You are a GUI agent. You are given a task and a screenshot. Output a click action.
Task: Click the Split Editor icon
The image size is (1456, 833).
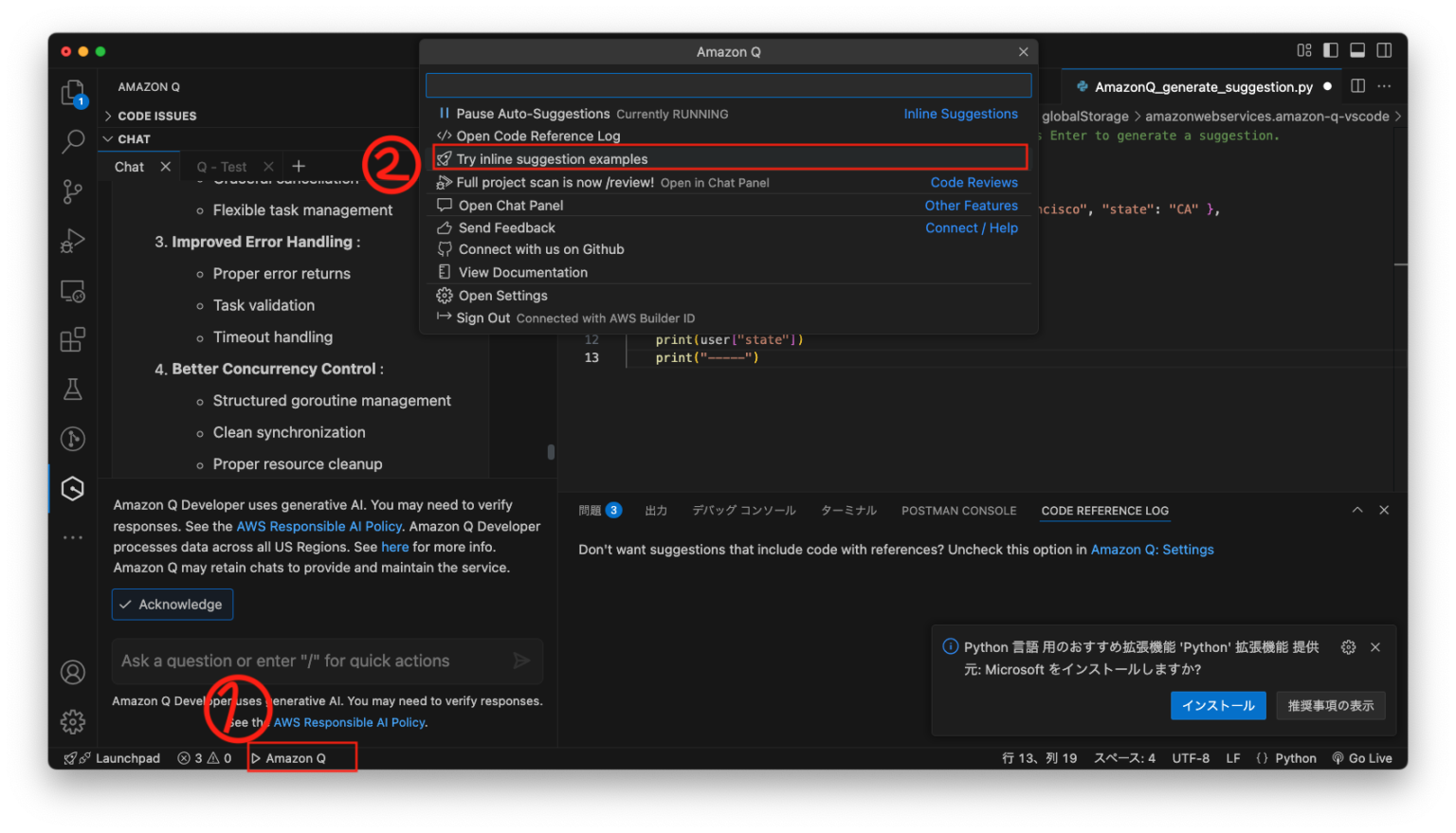pos(1356,85)
